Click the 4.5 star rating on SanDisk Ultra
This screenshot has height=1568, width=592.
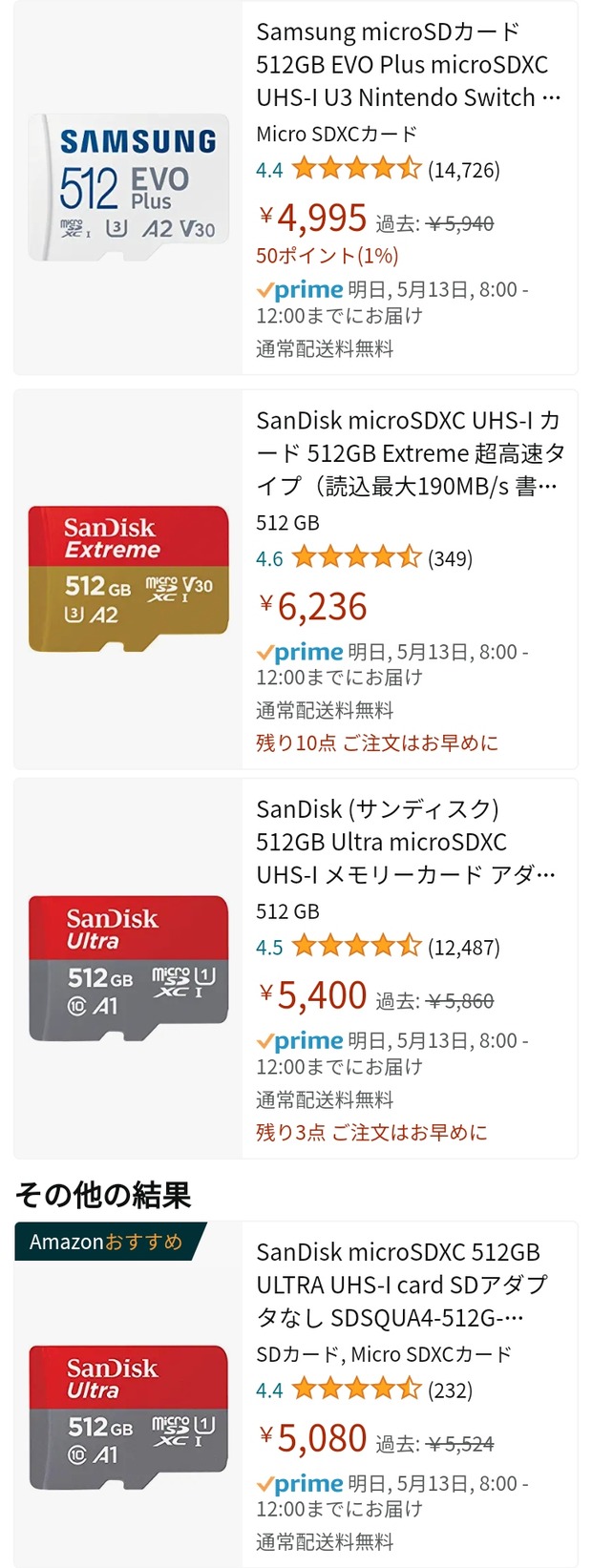(x=356, y=947)
